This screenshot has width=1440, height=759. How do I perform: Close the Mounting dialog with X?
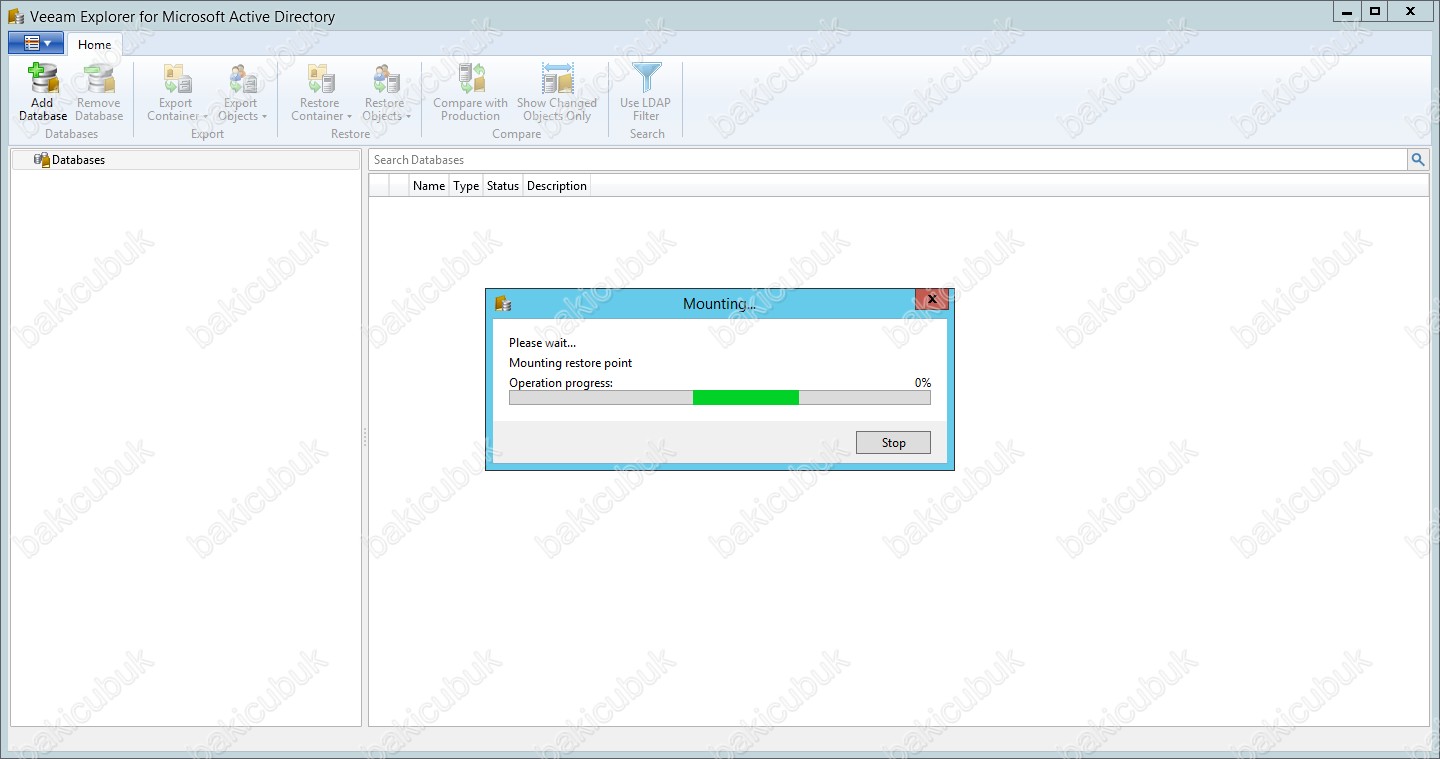[932, 299]
